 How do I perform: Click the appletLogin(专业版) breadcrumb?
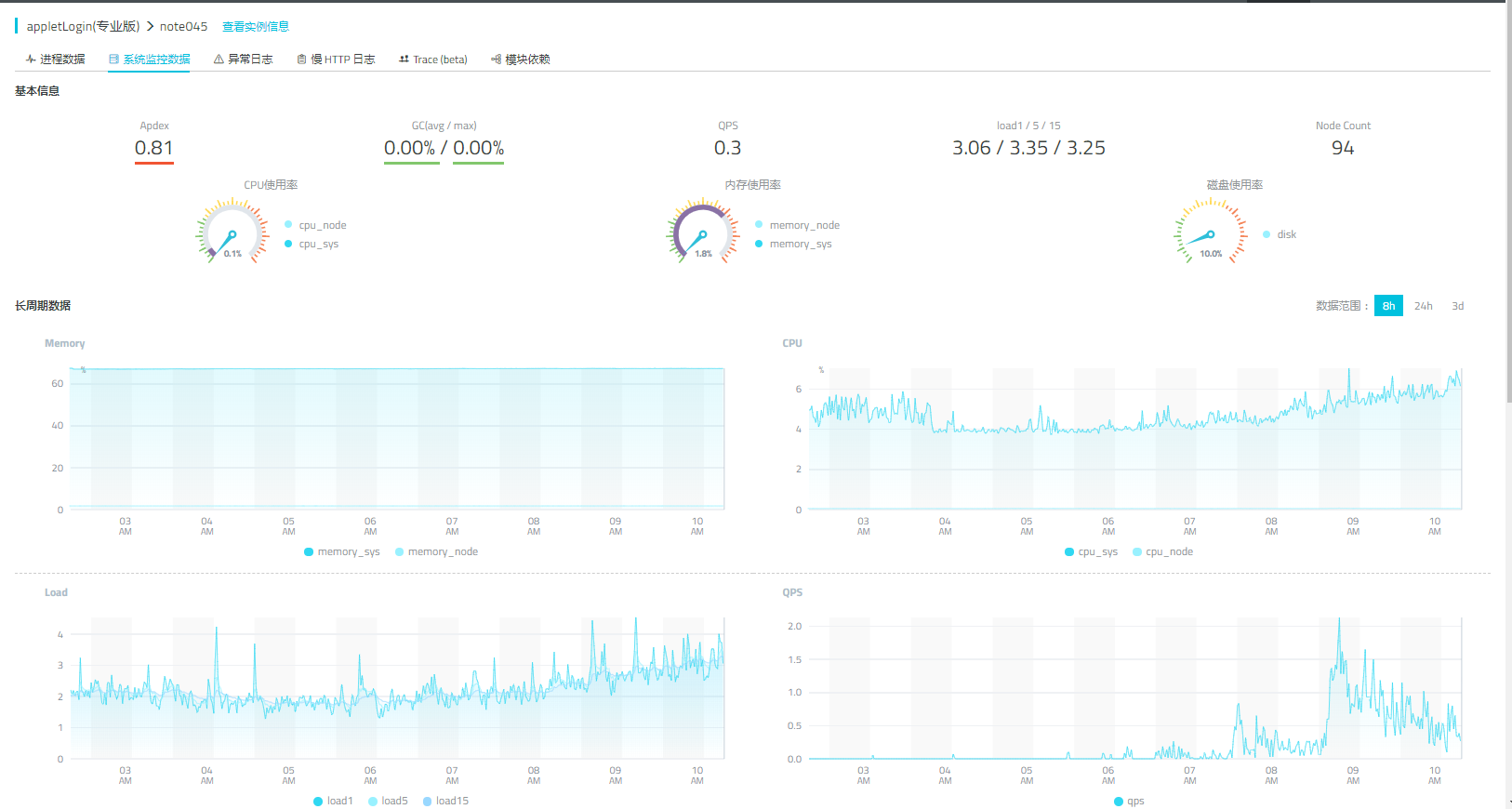click(x=83, y=27)
